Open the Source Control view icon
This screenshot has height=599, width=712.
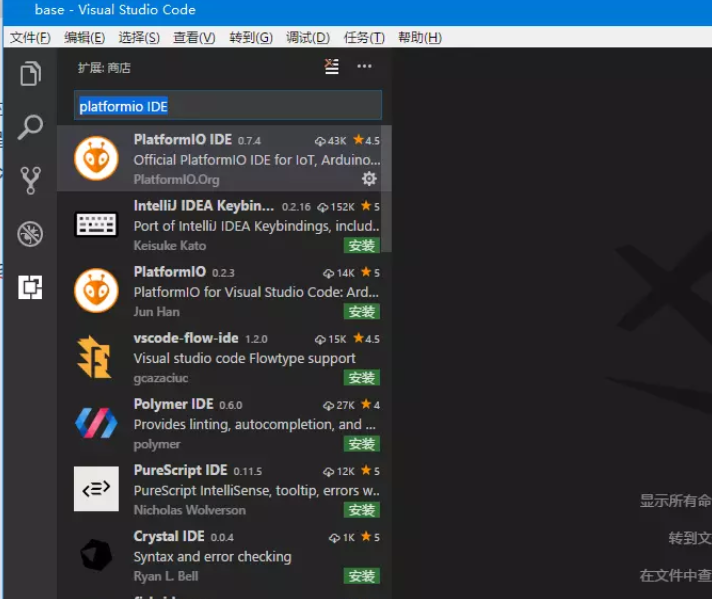(31, 180)
